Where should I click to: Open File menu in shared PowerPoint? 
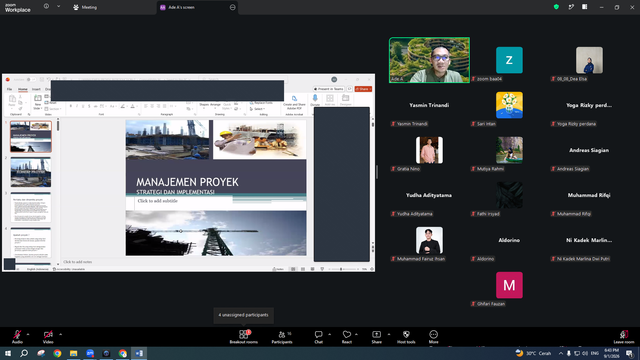[9, 89]
